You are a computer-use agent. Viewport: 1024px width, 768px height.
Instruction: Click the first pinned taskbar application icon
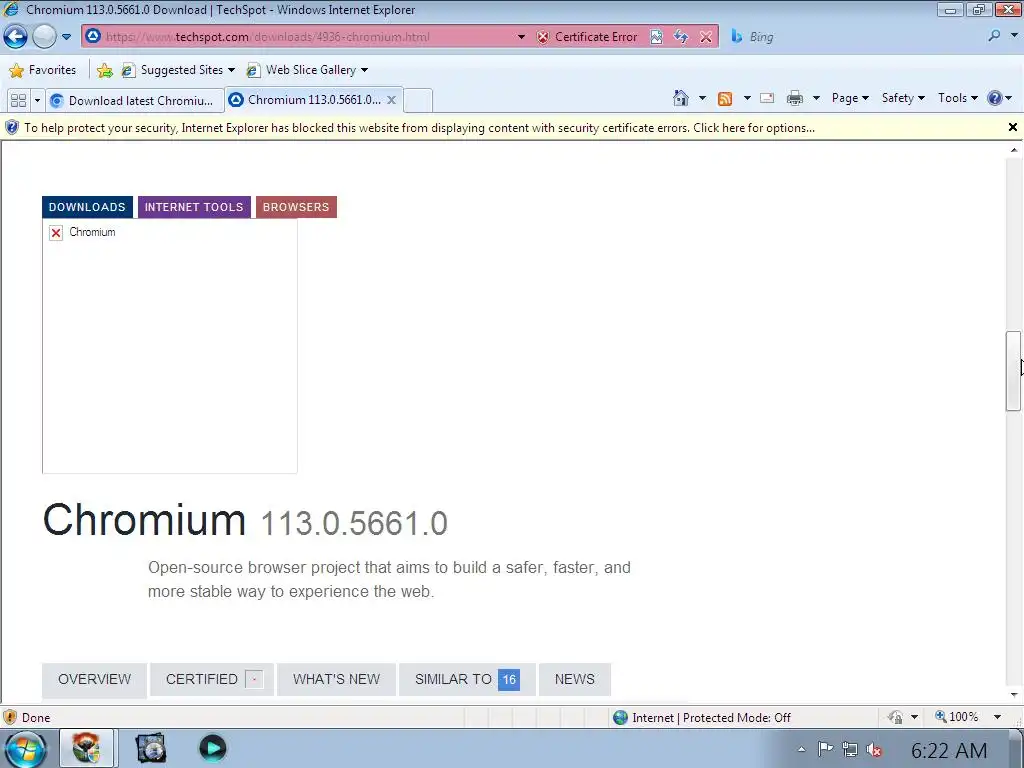click(87, 748)
